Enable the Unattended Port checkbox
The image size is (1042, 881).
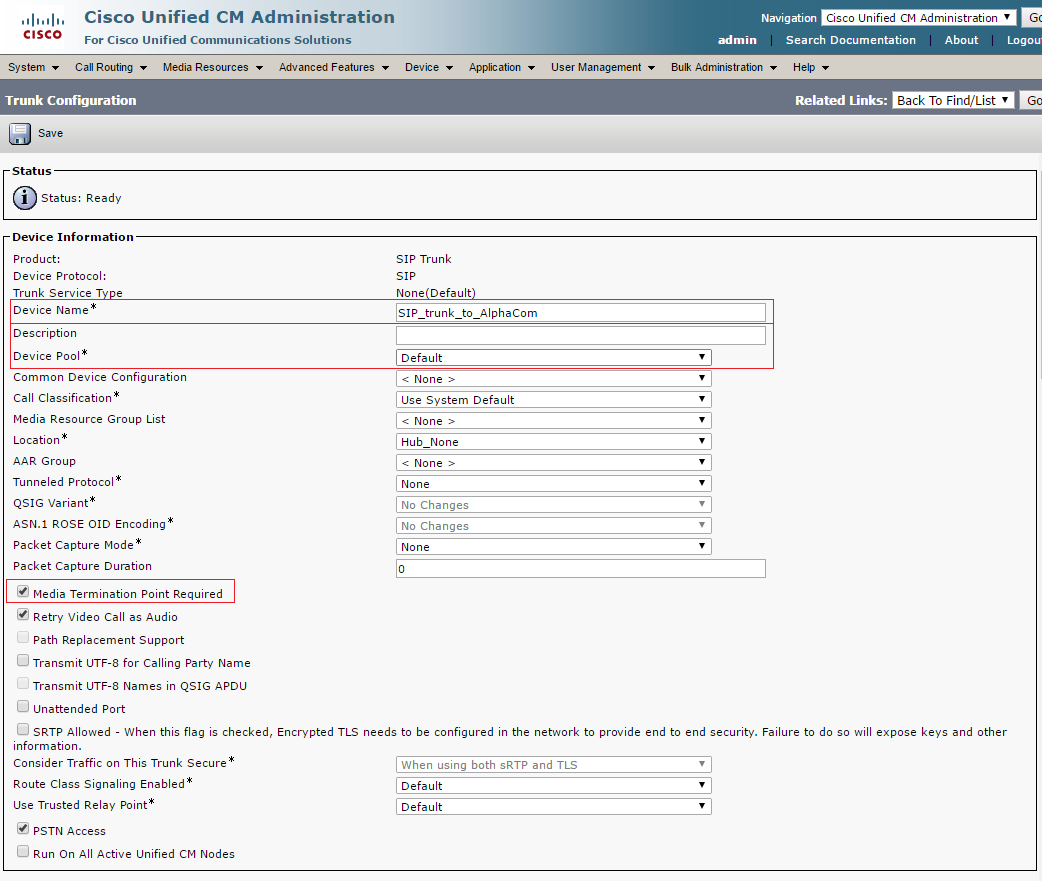click(x=23, y=707)
